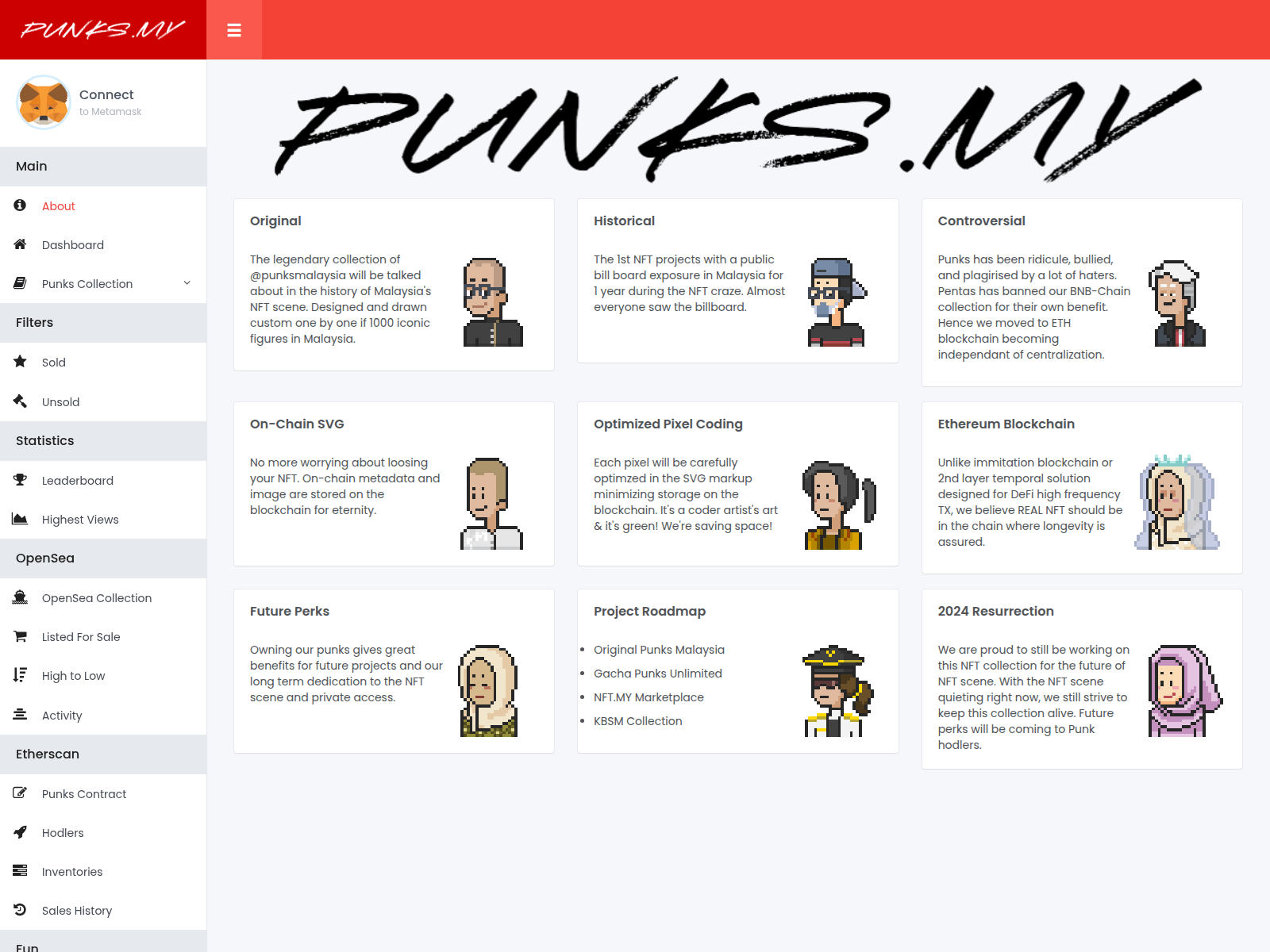Screen dimensions: 1270x952
Task: Click the PUNKS.MY logo in the header
Action: click(x=103, y=30)
